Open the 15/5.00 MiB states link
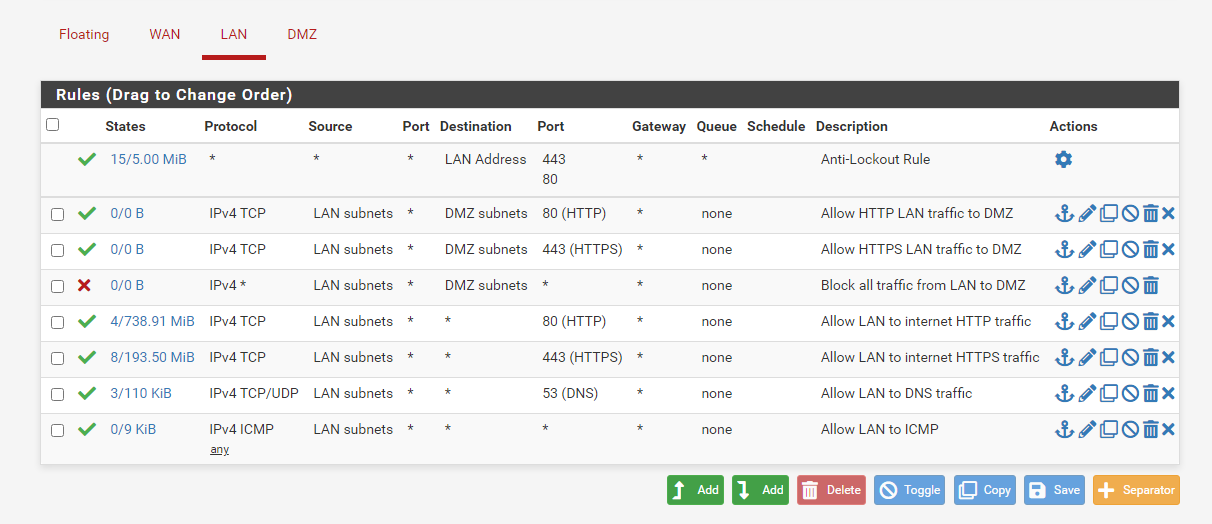 click(x=148, y=159)
